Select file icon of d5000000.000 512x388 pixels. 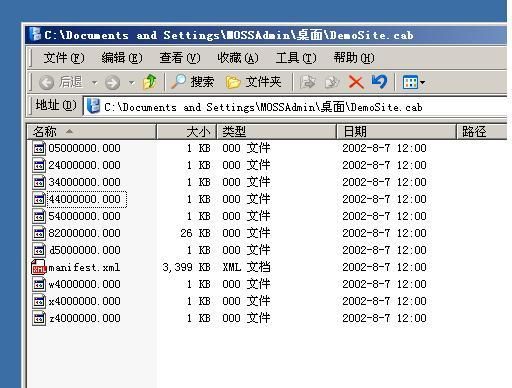coord(39,250)
